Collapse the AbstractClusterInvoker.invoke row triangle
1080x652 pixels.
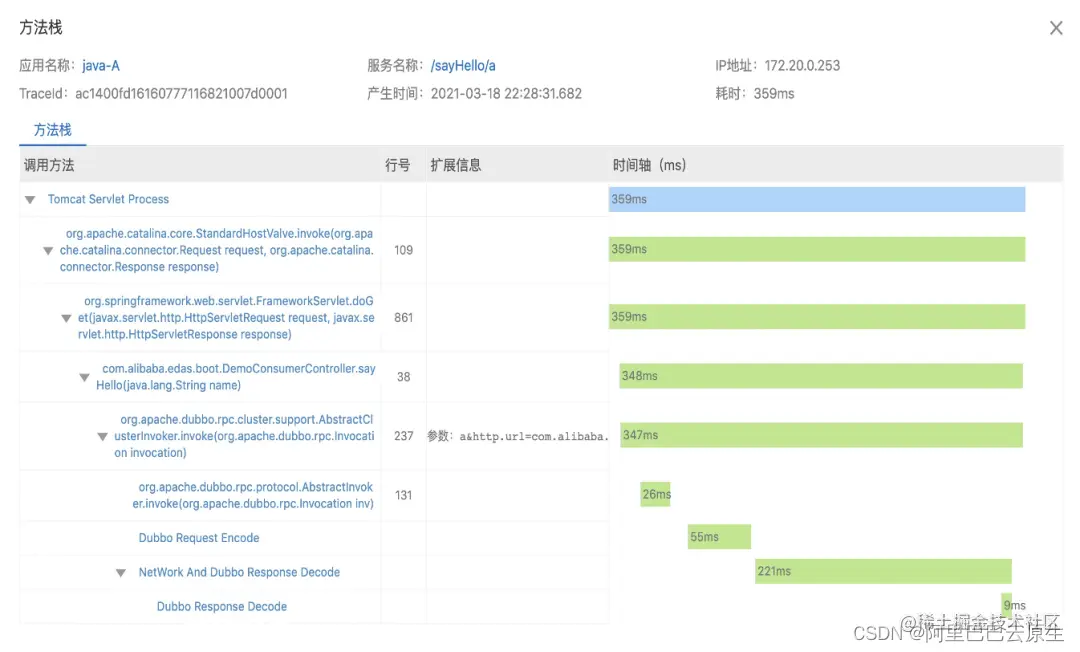102,437
